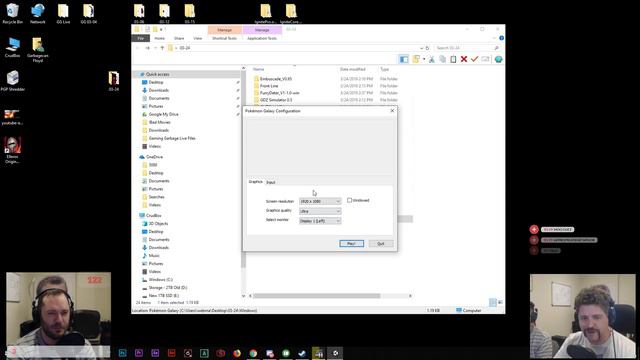Click the Paste clipboard icon in Explorer toolbar

(x=453, y=59)
